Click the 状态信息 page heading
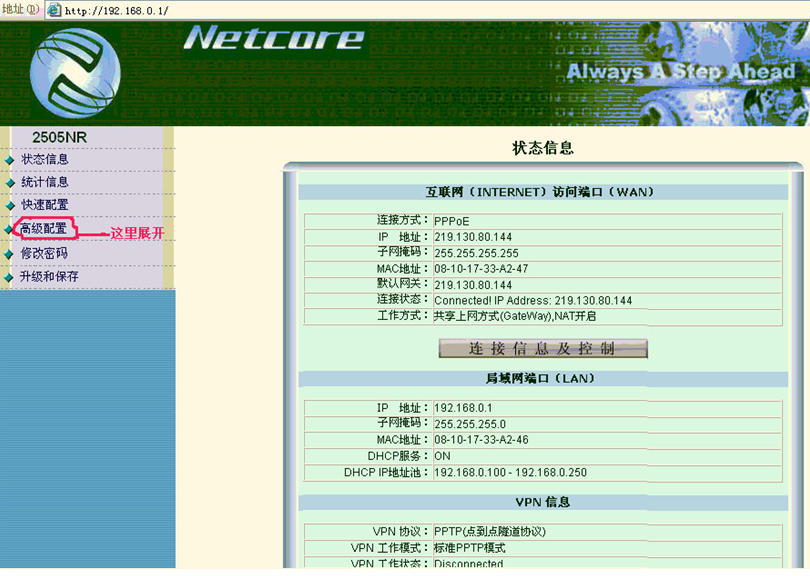 543,148
